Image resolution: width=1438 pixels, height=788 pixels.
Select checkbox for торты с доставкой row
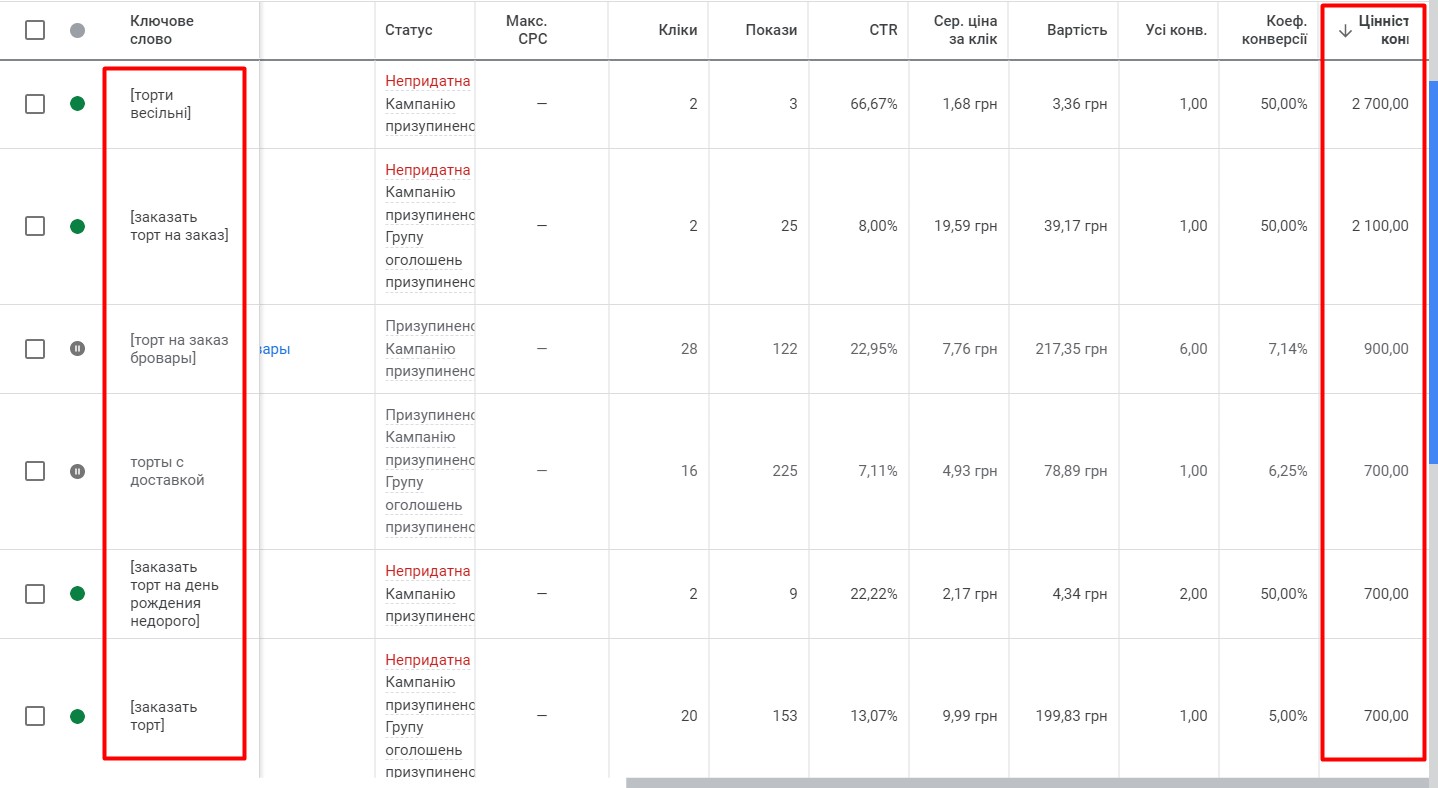coord(35,471)
